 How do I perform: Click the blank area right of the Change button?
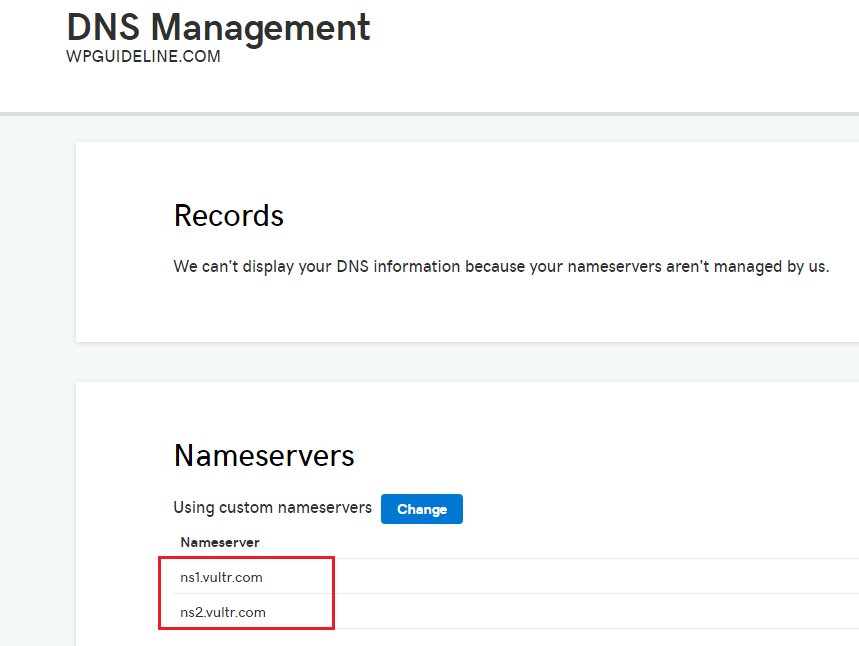pyautogui.click(x=657, y=509)
